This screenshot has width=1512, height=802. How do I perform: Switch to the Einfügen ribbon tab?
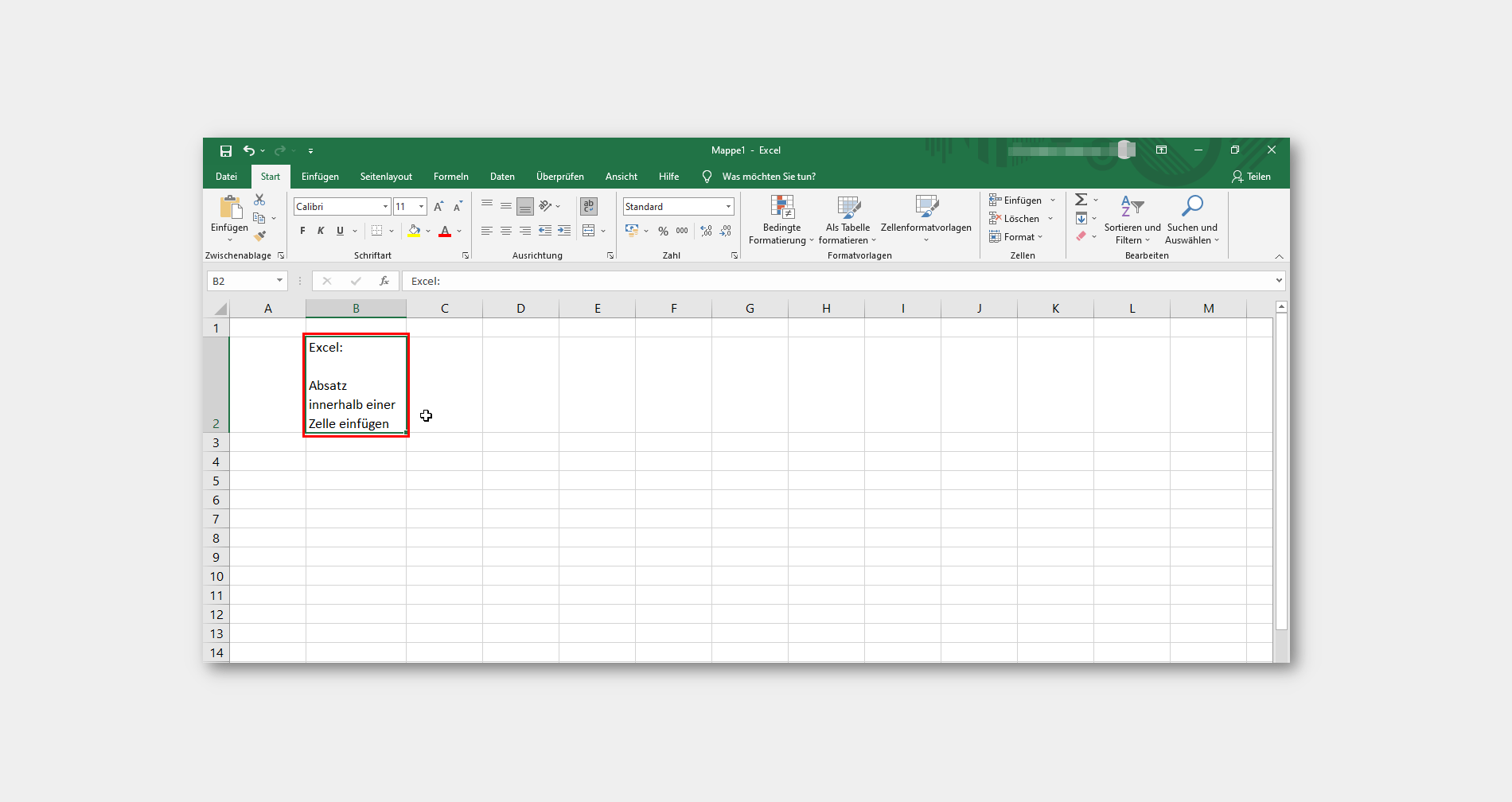tap(320, 177)
